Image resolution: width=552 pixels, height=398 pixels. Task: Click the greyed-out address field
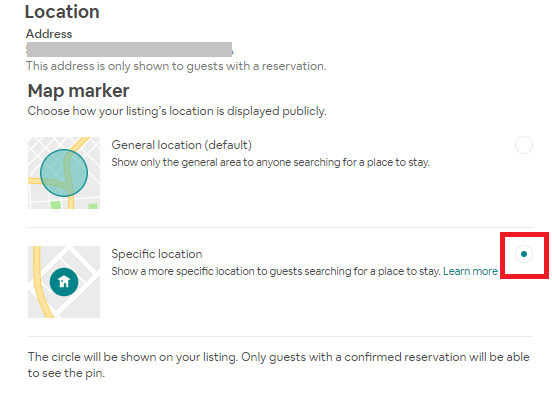coord(129,49)
